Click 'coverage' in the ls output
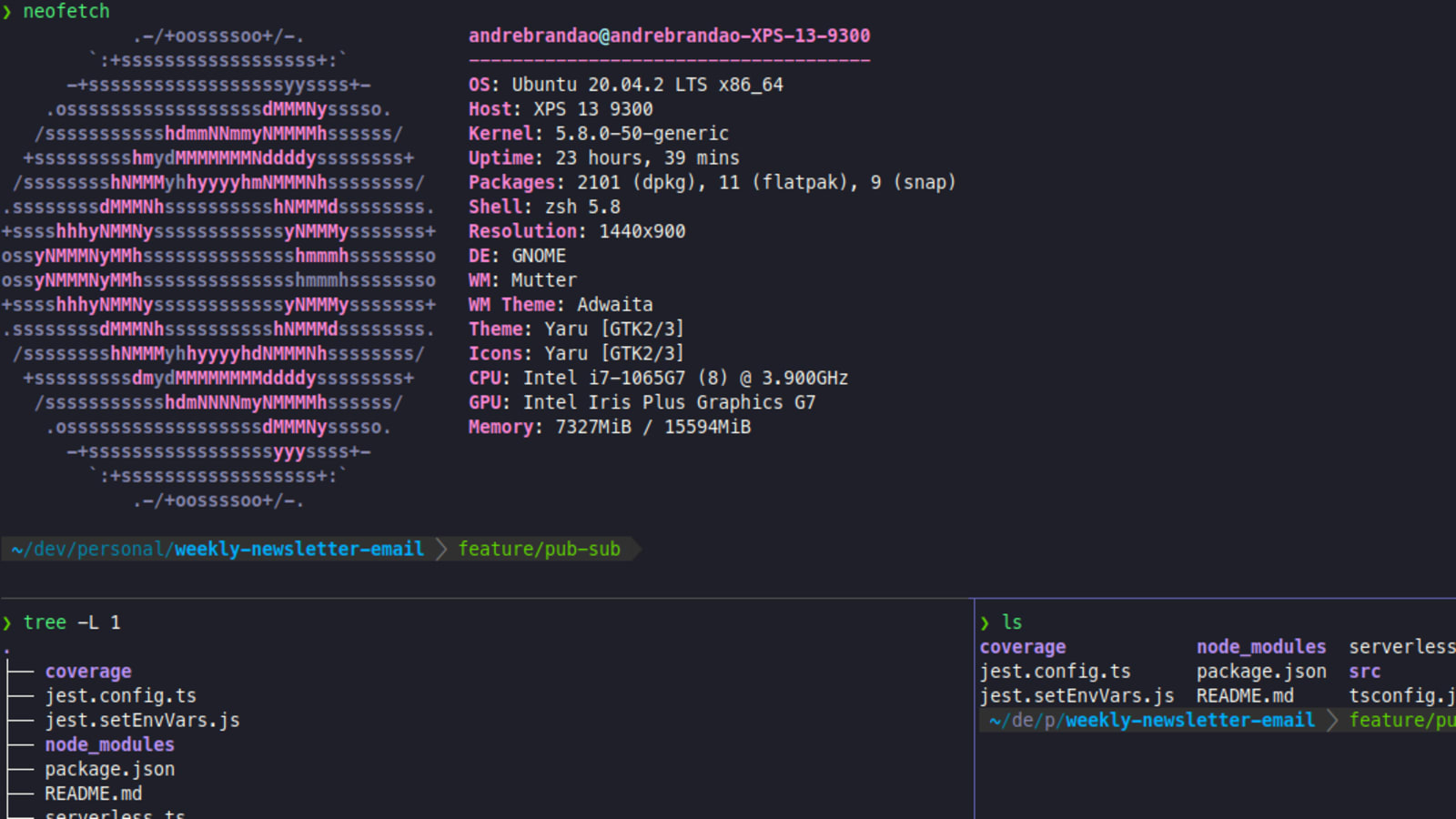 click(1023, 647)
